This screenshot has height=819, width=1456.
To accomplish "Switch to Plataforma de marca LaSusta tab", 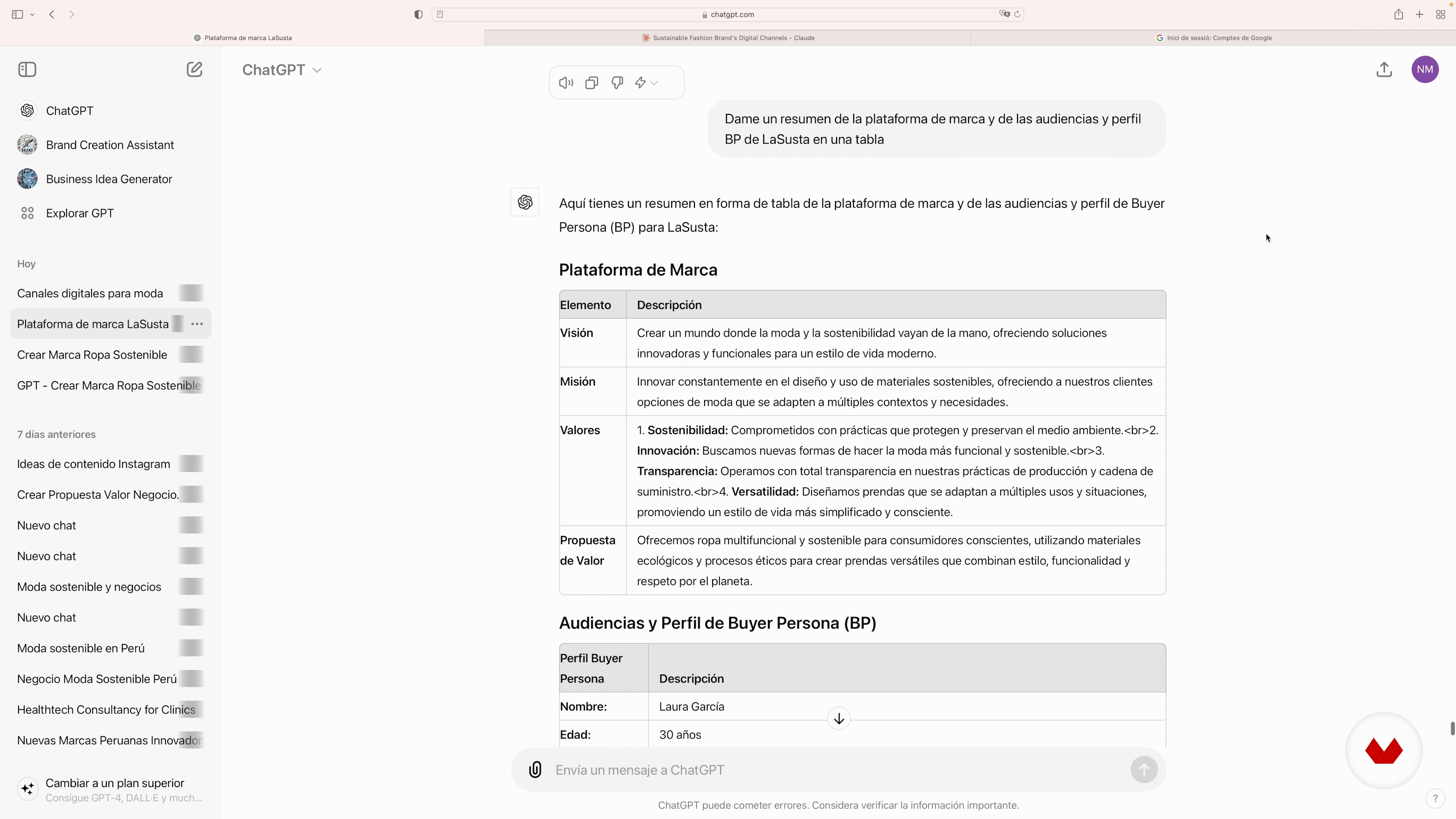I will pyautogui.click(x=243, y=38).
